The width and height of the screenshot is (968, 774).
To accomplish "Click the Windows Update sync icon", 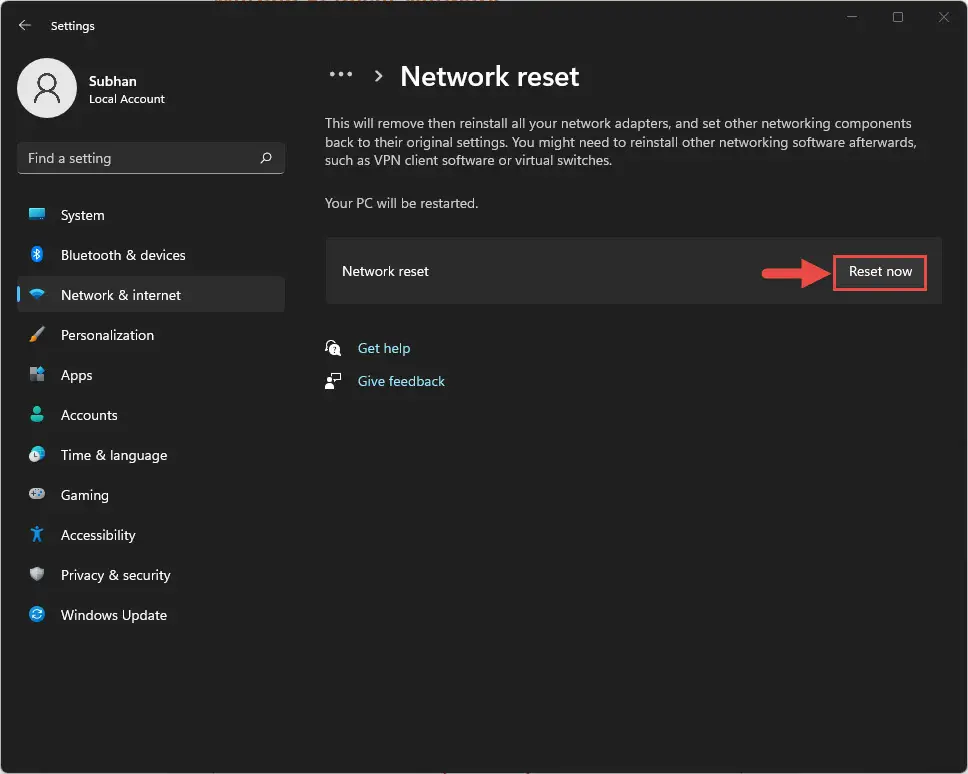I will pos(37,615).
